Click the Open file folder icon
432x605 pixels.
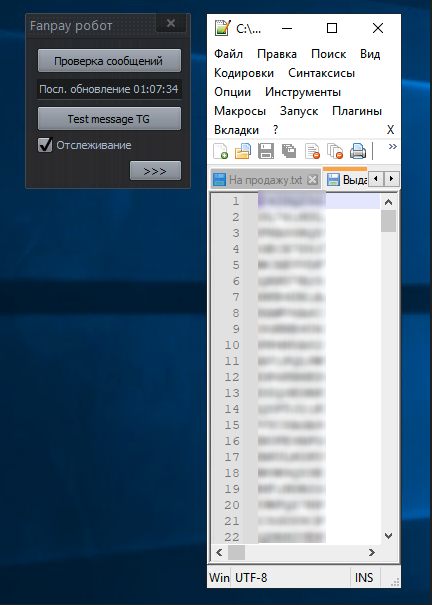tap(243, 151)
